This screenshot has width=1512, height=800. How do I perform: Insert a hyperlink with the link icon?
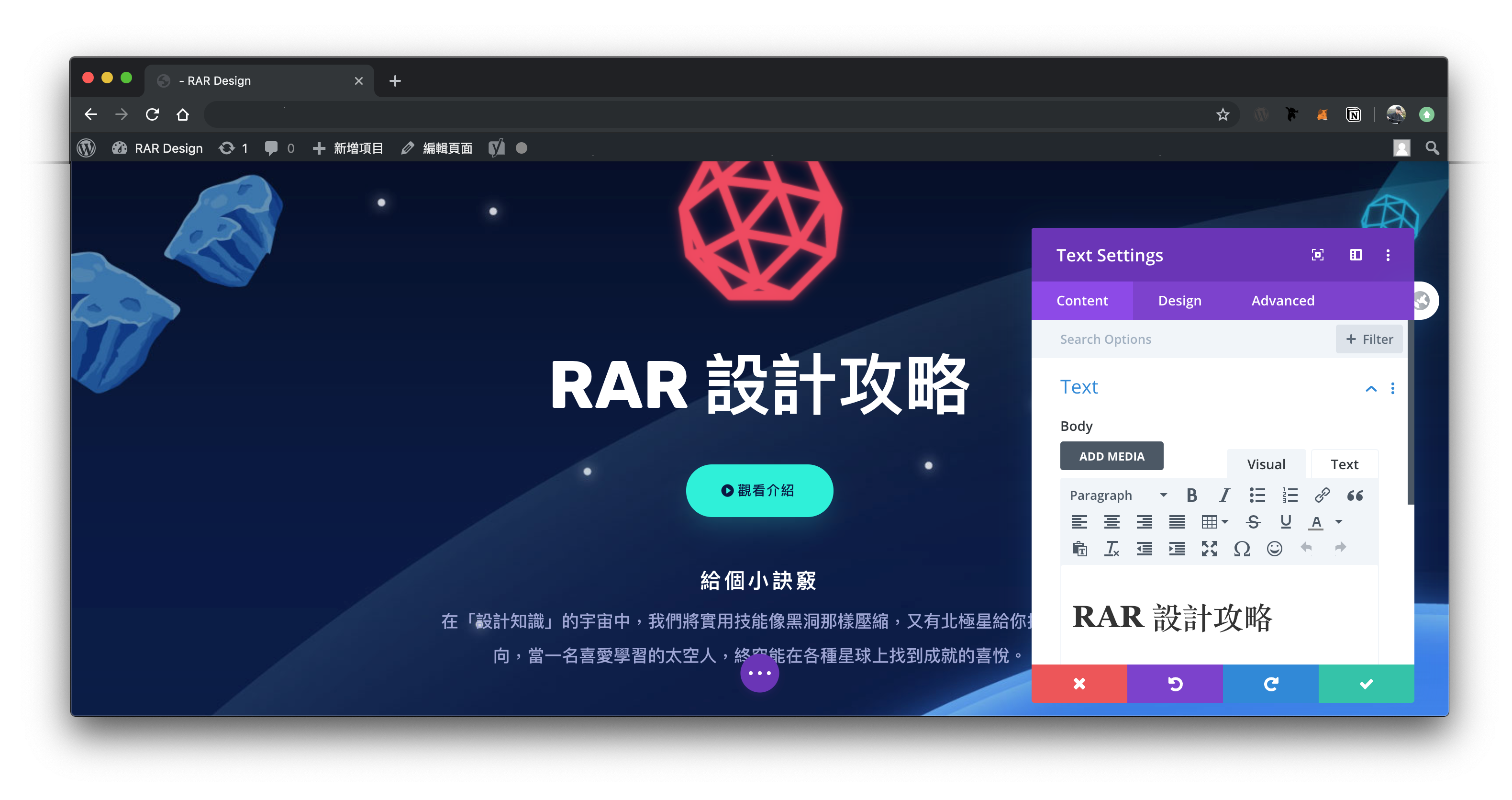1322,495
